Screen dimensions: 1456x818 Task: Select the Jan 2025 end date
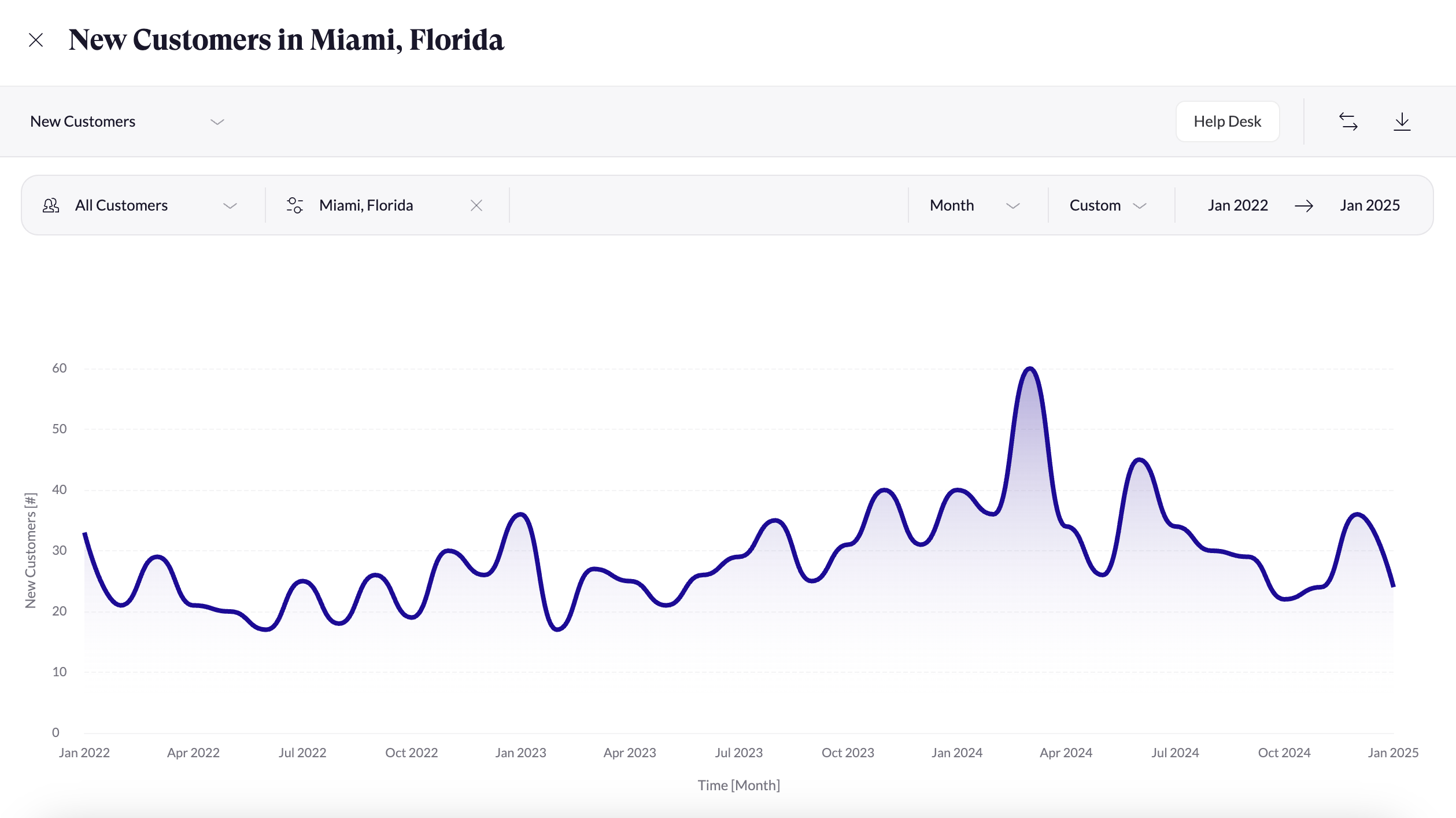pyautogui.click(x=1369, y=205)
